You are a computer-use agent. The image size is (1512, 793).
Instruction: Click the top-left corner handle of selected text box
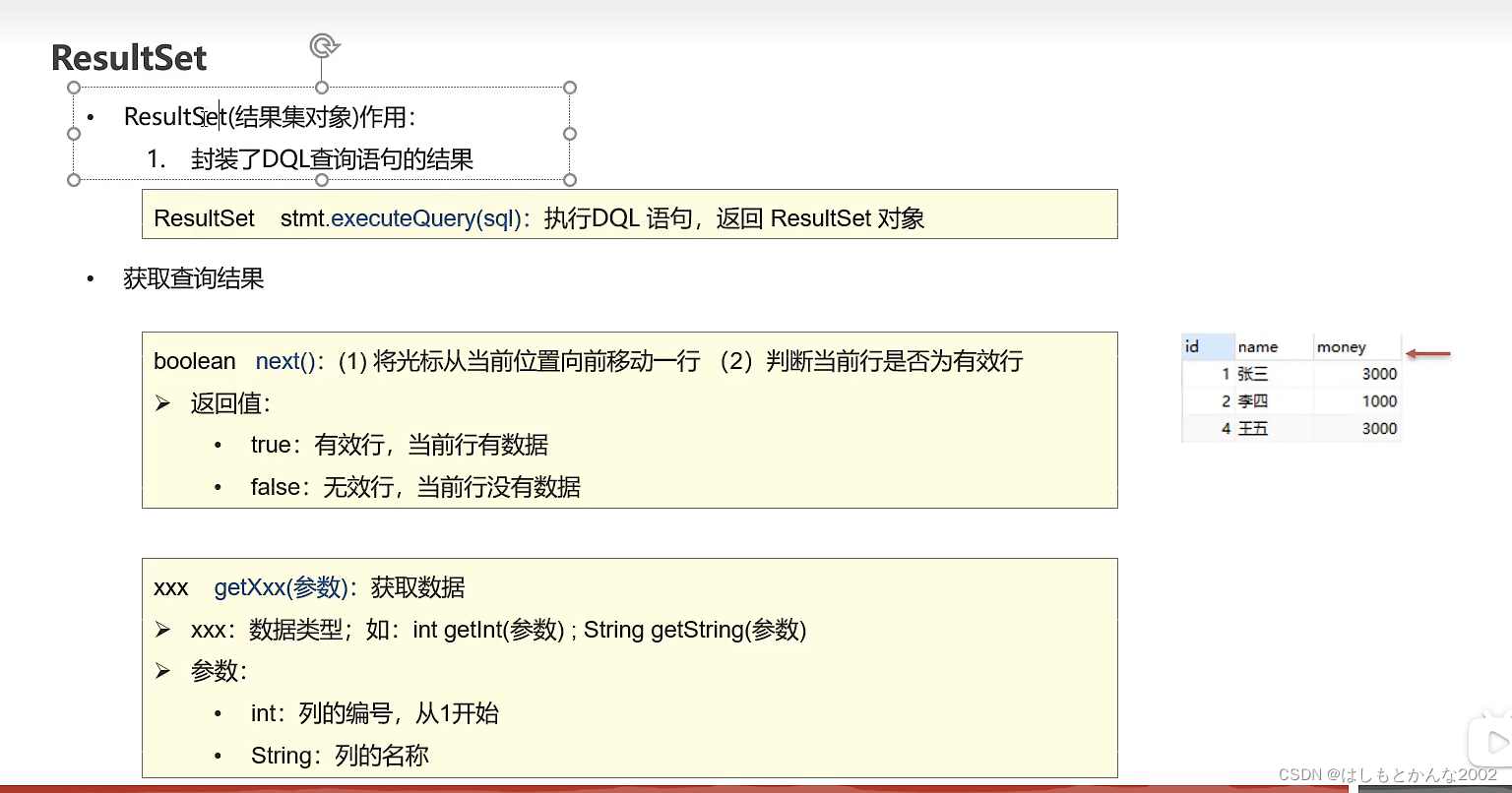pos(74,88)
